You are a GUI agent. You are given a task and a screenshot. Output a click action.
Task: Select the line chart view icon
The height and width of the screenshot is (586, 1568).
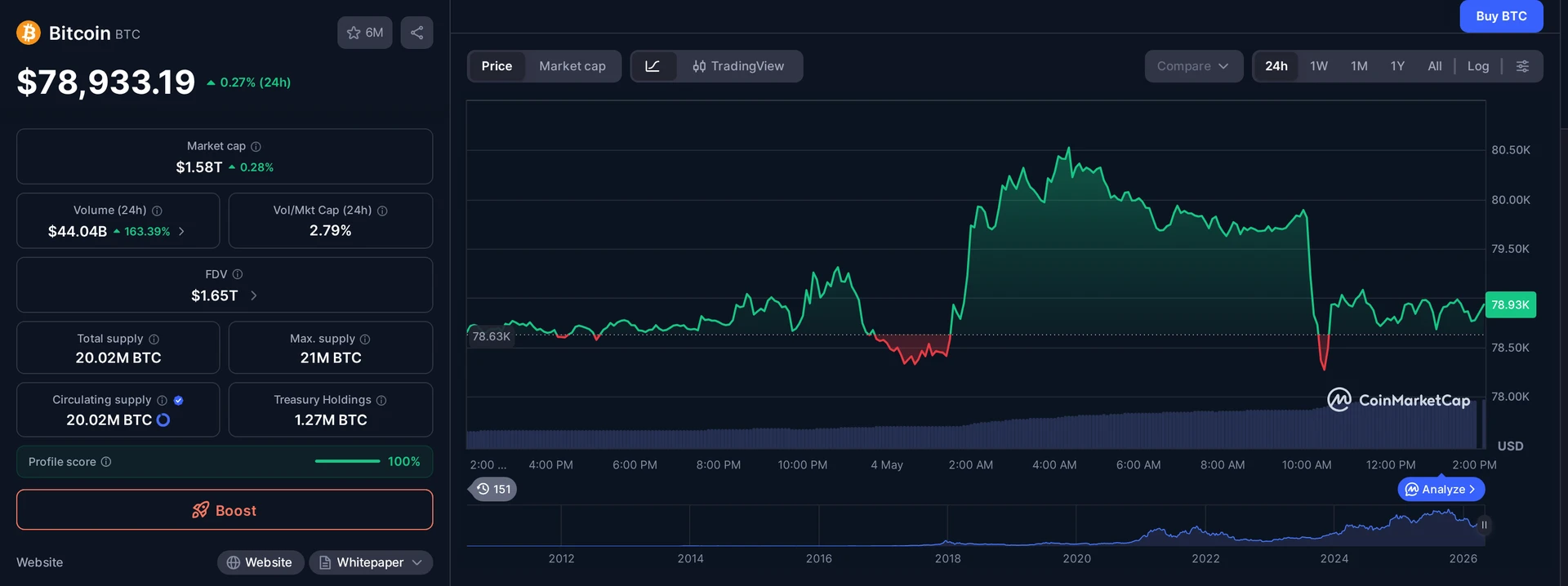tap(653, 66)
